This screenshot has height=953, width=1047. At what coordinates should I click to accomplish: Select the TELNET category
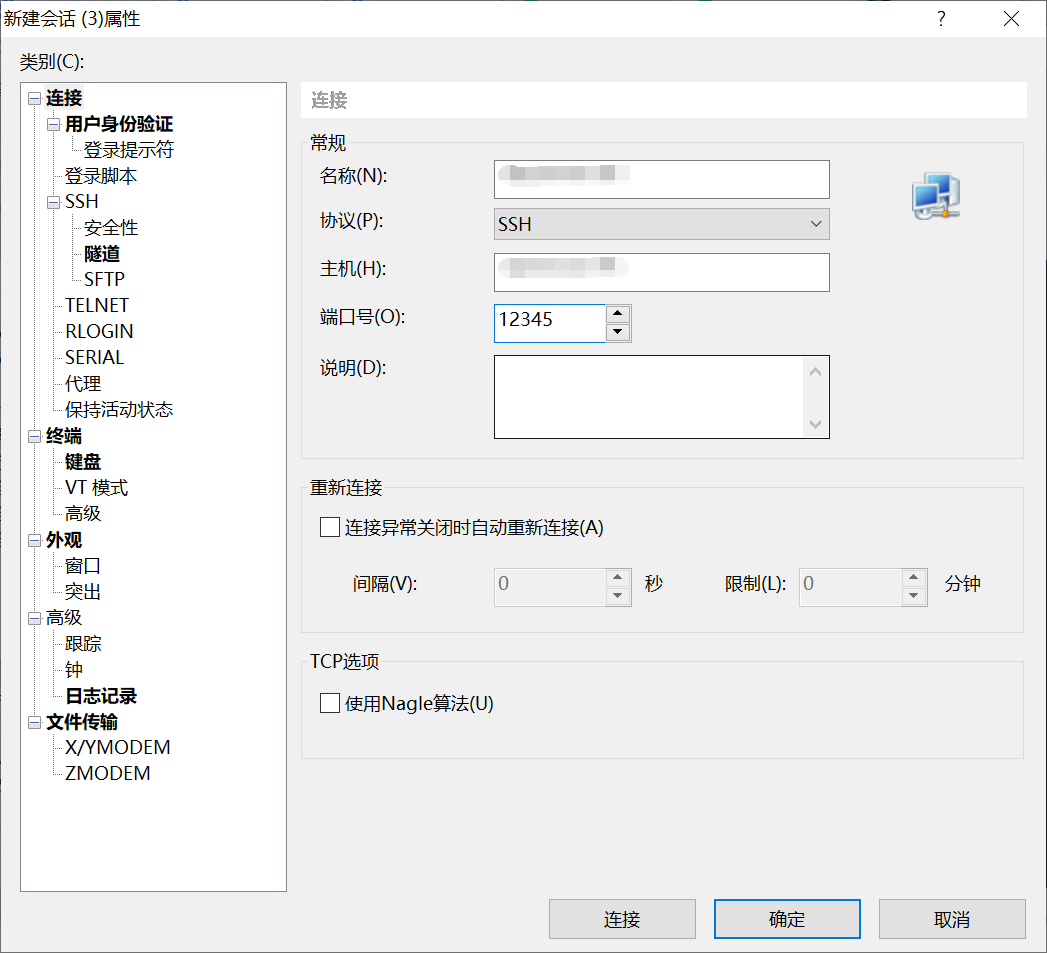pyautogui.click(x=97, y=305)
